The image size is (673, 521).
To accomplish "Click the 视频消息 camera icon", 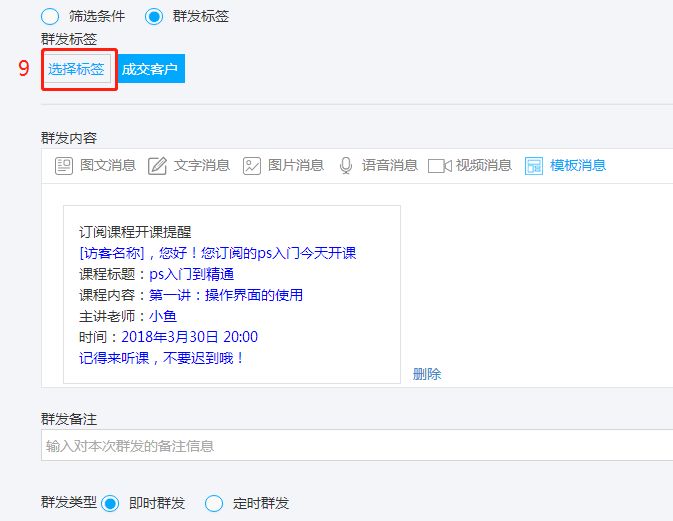I will [x=440, y=166].
